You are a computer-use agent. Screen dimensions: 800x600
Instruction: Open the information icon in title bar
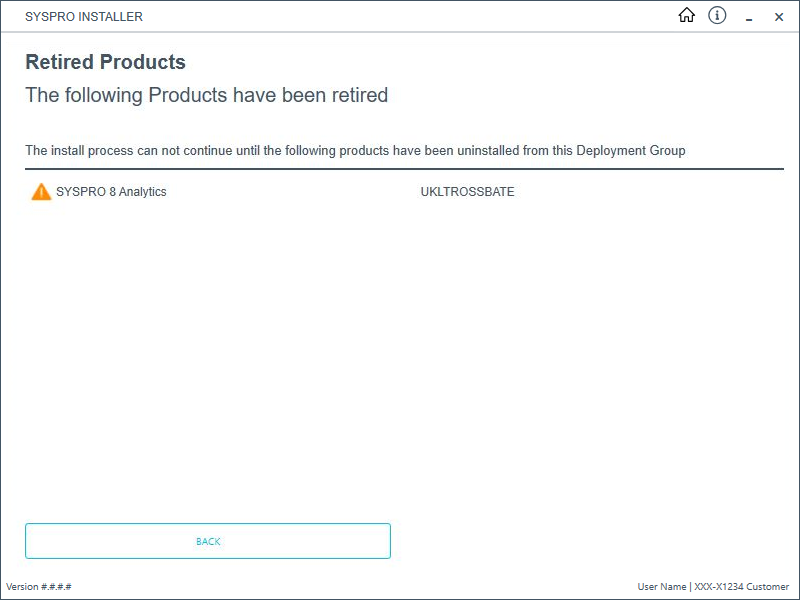point(717,16)
